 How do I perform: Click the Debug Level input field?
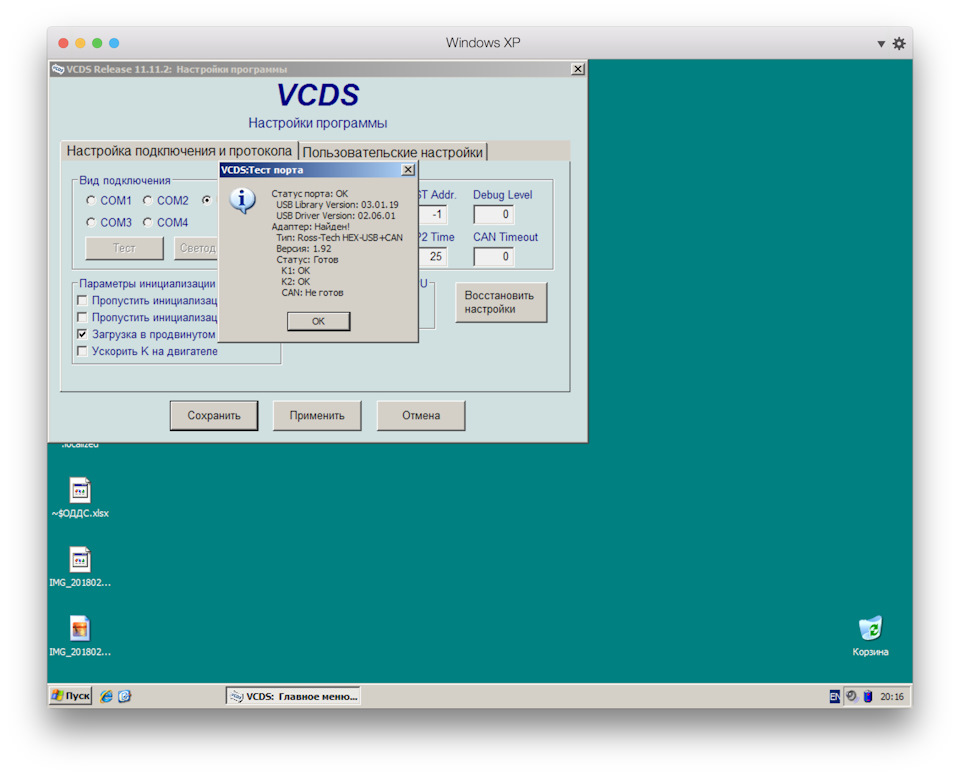(493, 214)
